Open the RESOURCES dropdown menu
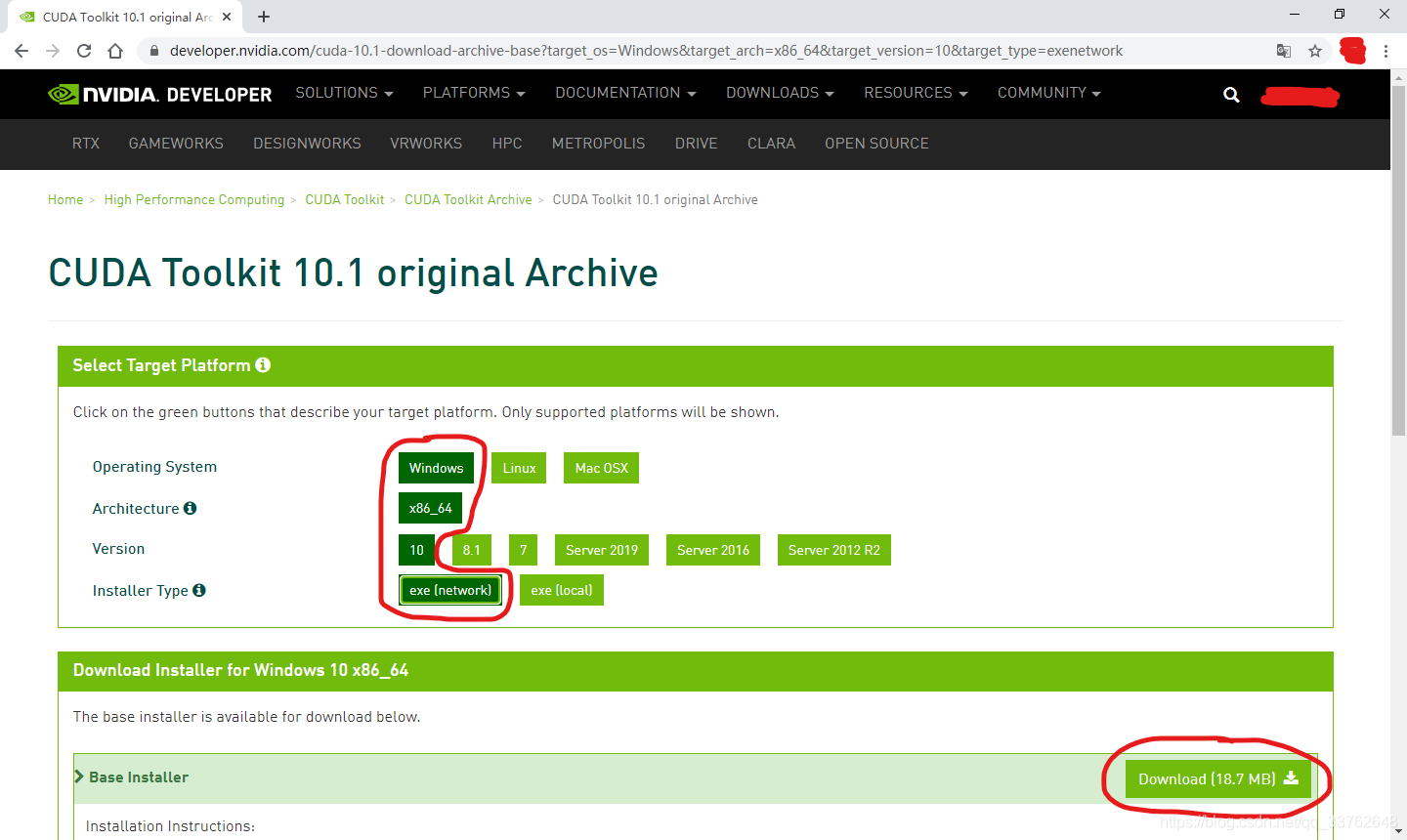The image size is (1407, 840). point(916,93)
